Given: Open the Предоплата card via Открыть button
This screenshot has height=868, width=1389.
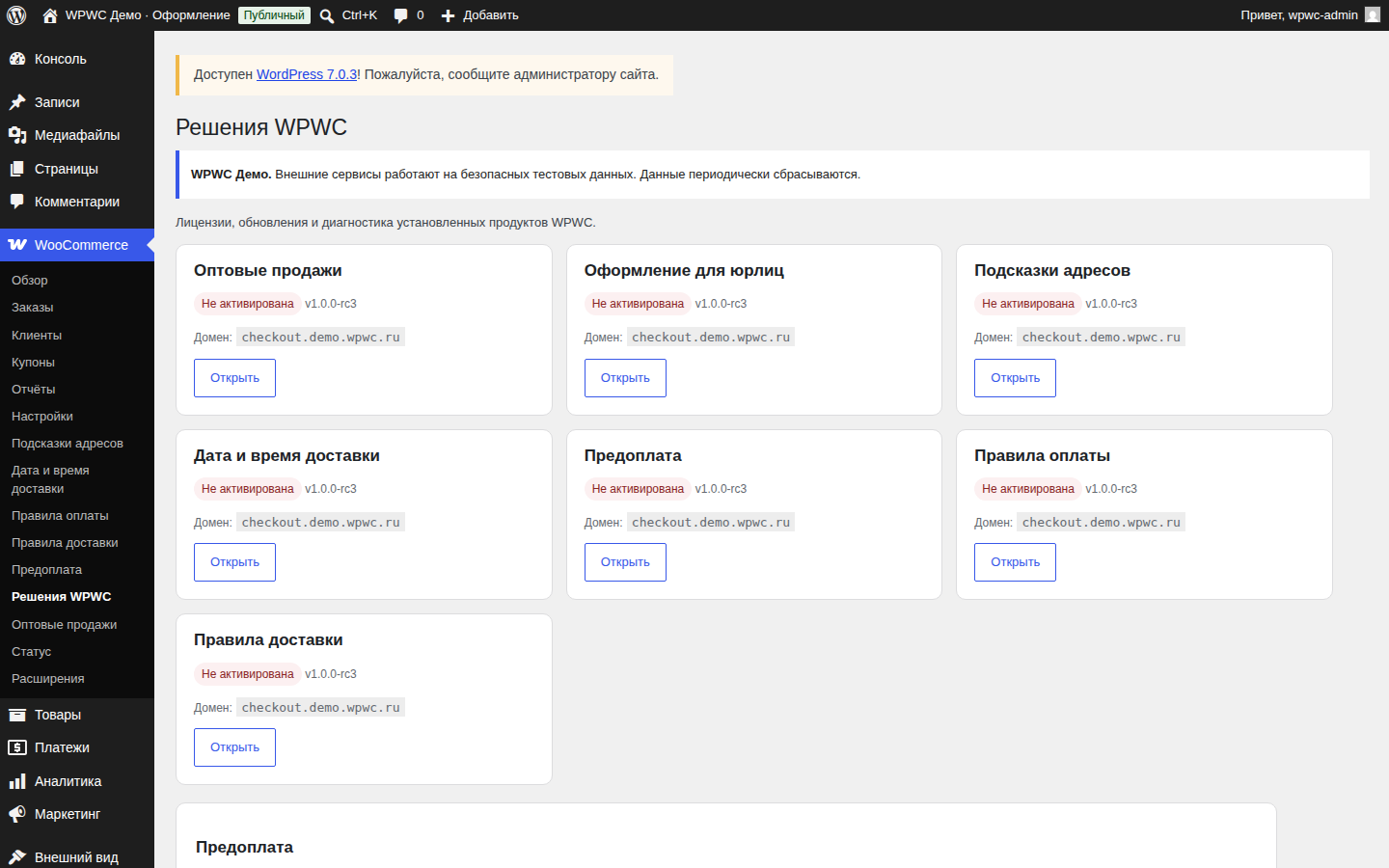Looking at the screenshot, I should 625,562.
